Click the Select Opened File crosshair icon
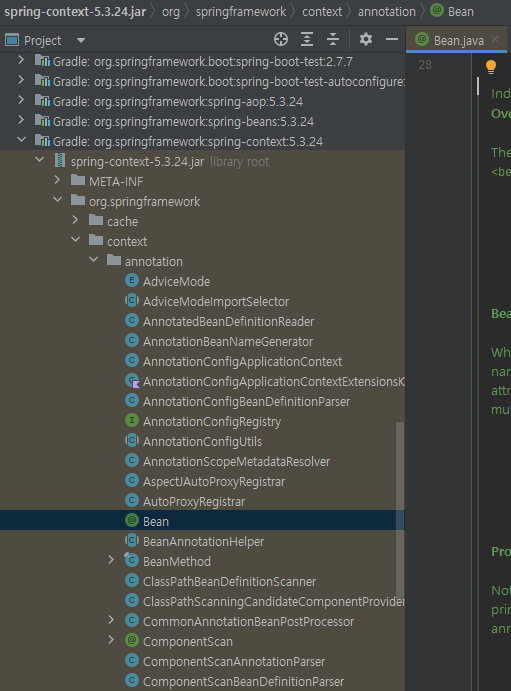This screenshot has height=691, width=511. click(281, 40)
